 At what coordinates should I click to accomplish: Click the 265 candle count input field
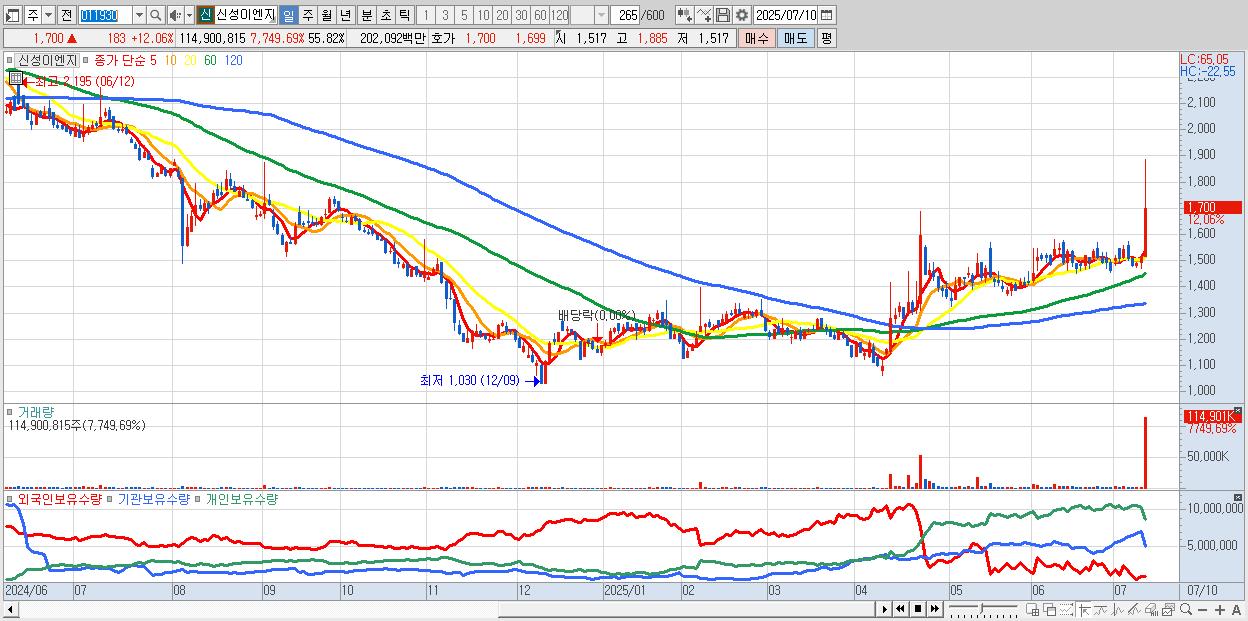(624, 15)
